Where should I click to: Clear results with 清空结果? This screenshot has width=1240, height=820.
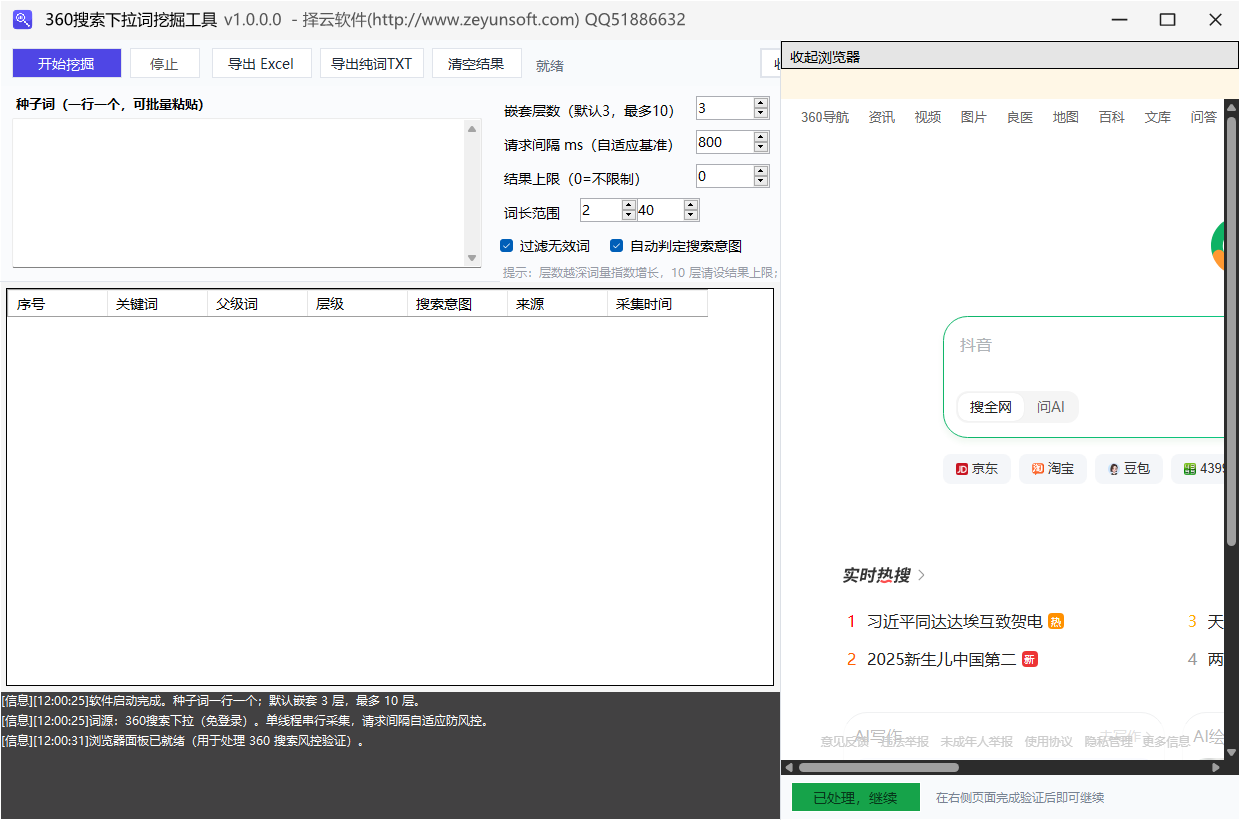pyautogui.click(x=477, y=64)
